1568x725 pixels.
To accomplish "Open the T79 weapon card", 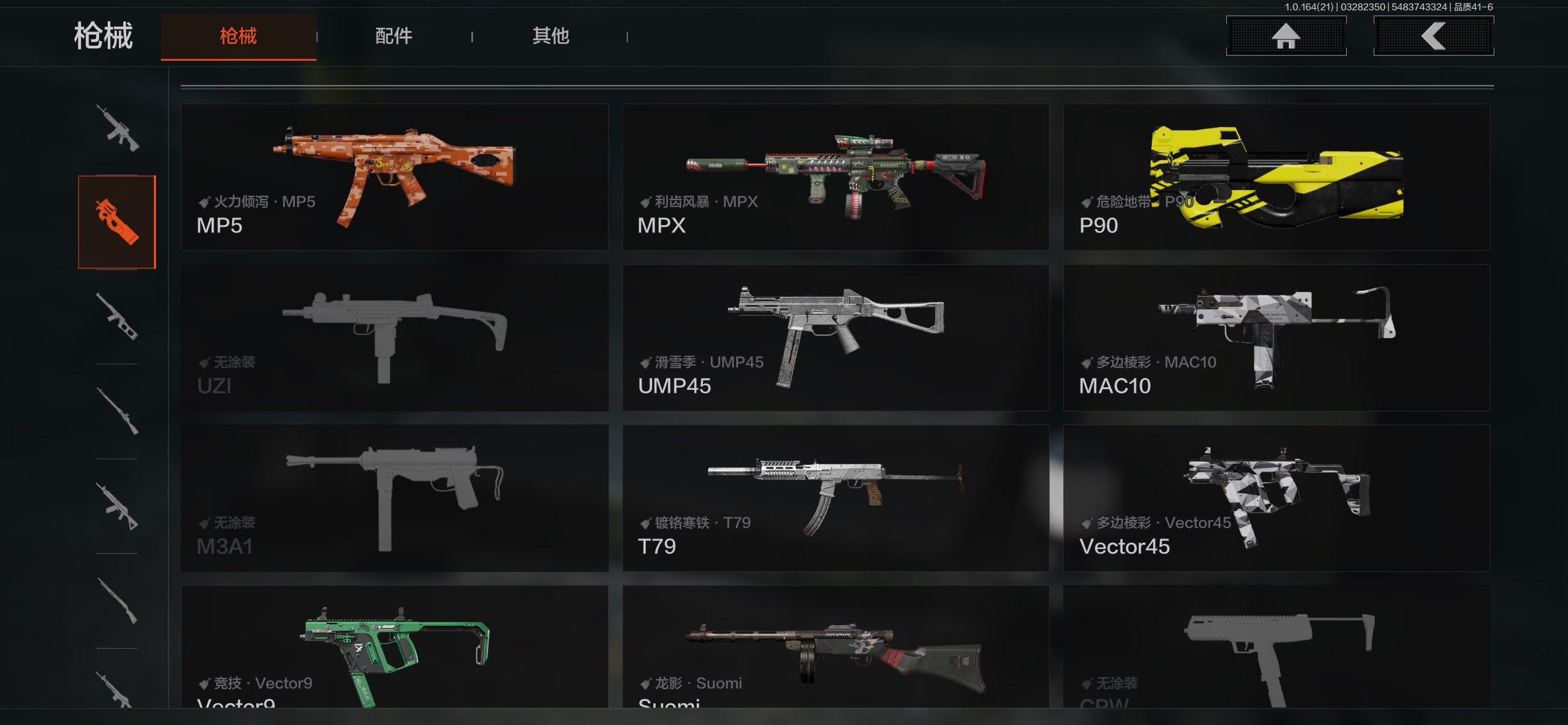I will point(835,498).
